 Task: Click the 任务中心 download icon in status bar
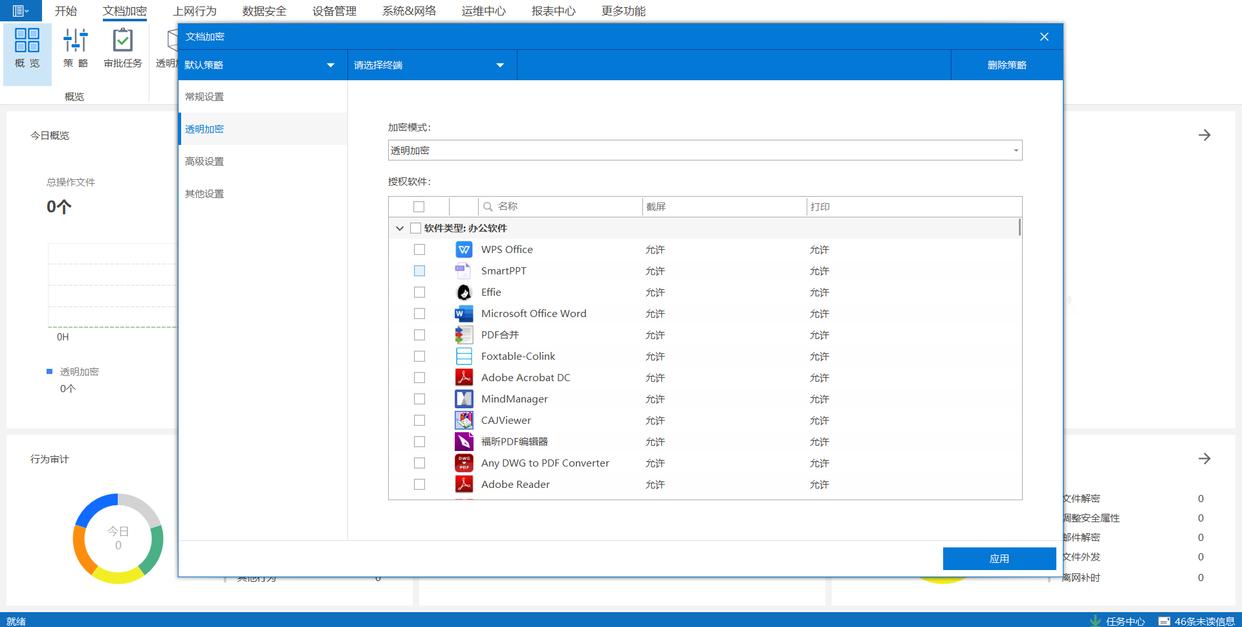pyautogui.click(x=1095, y=621)
